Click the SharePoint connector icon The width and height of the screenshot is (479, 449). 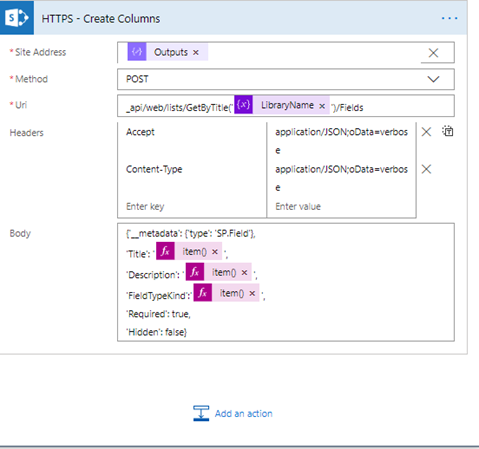[x=16, y=18]
